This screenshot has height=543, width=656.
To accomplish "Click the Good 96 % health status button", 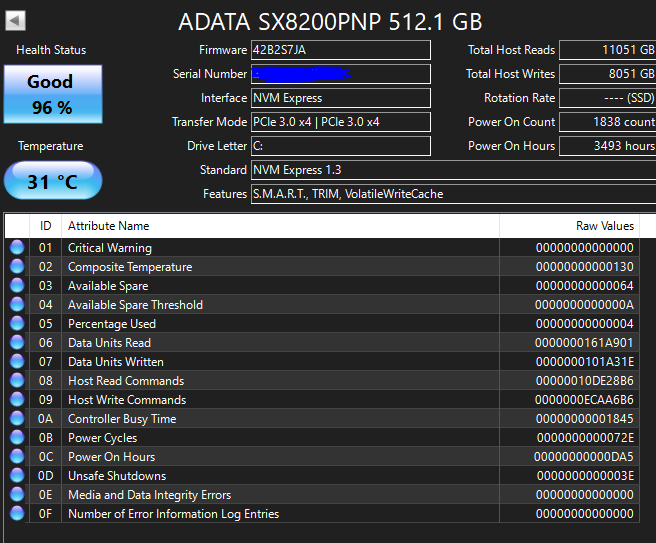I will pyautogui.click(x=53, y=94).
